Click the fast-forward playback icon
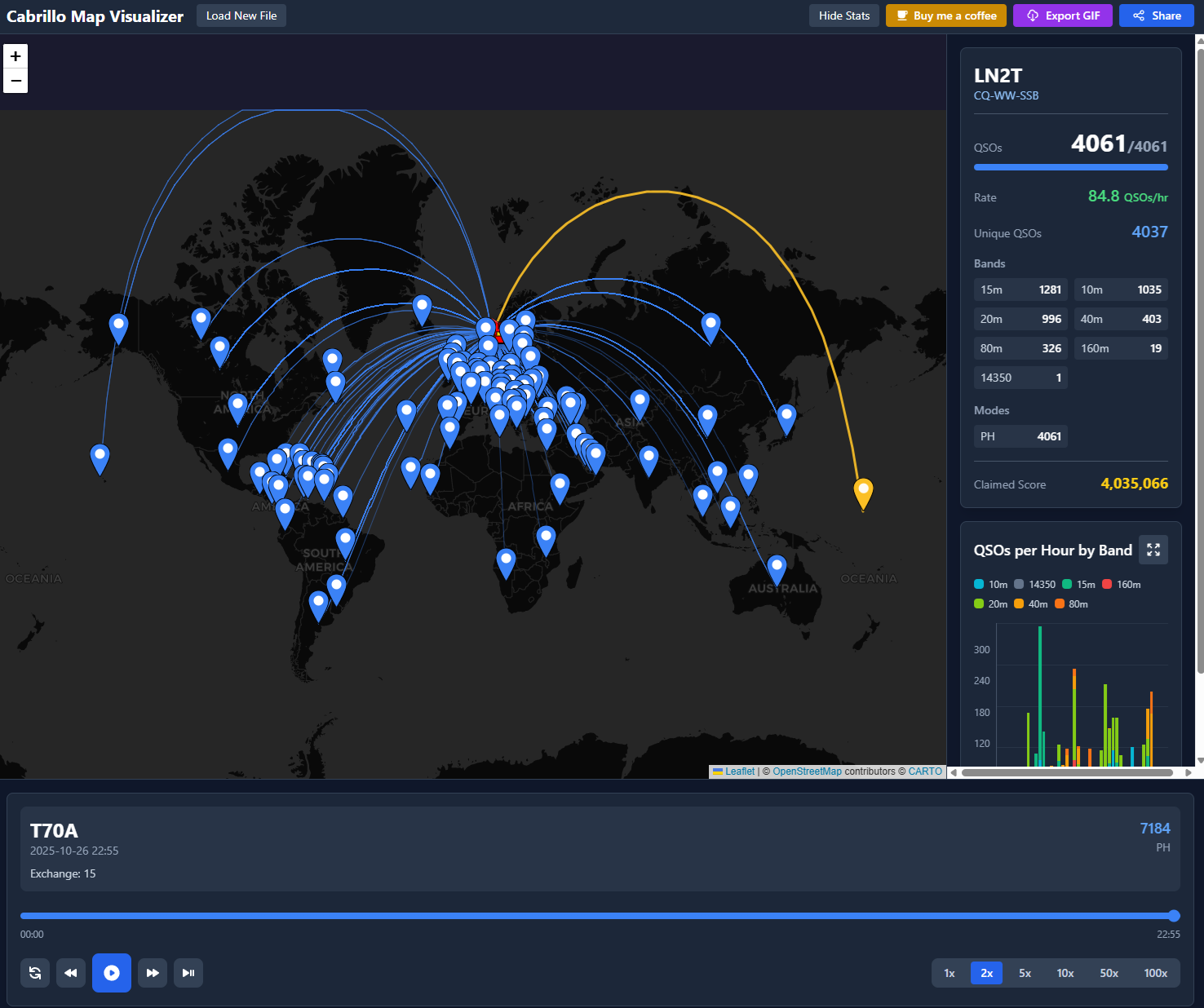Screen dimensions: 1204x1008 152,973
